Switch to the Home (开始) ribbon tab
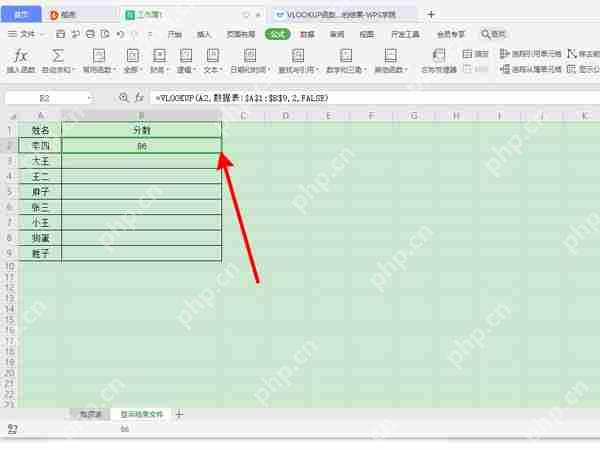 coord(174,34)
